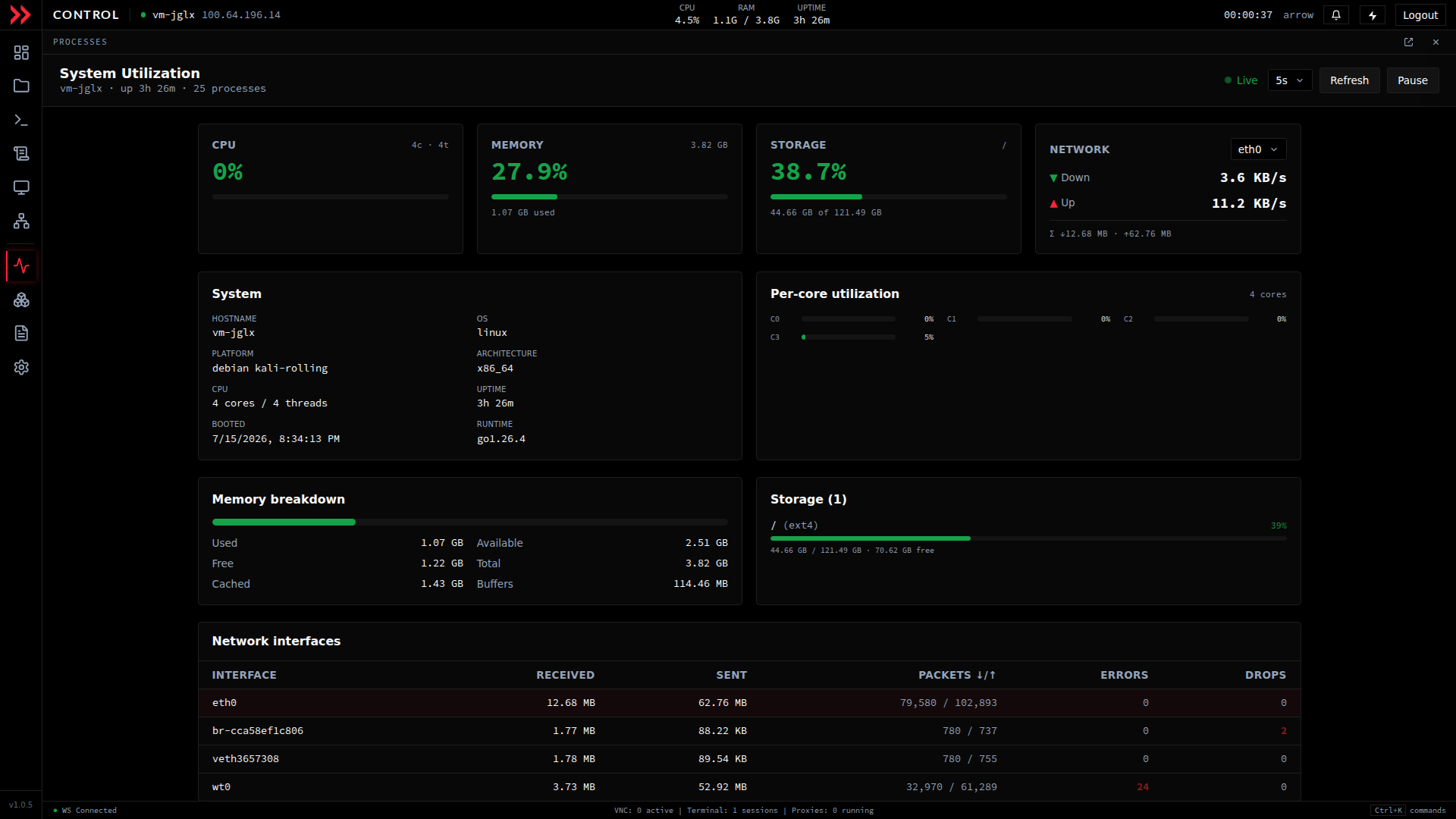Viewport: 1456px width, 819px height.
Task: Click the 0% CPU percentage
Action: (227, 172)
